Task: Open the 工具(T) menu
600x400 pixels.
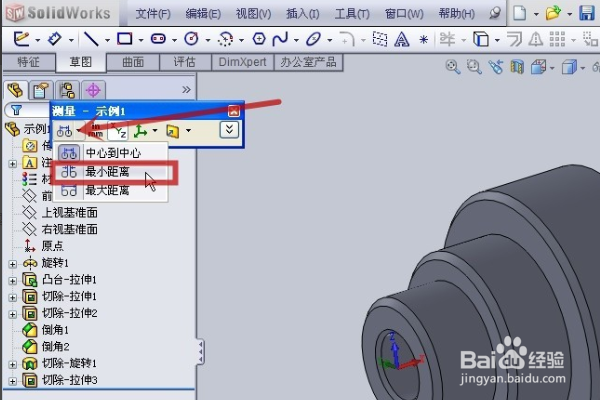Action: pos(352,14)
